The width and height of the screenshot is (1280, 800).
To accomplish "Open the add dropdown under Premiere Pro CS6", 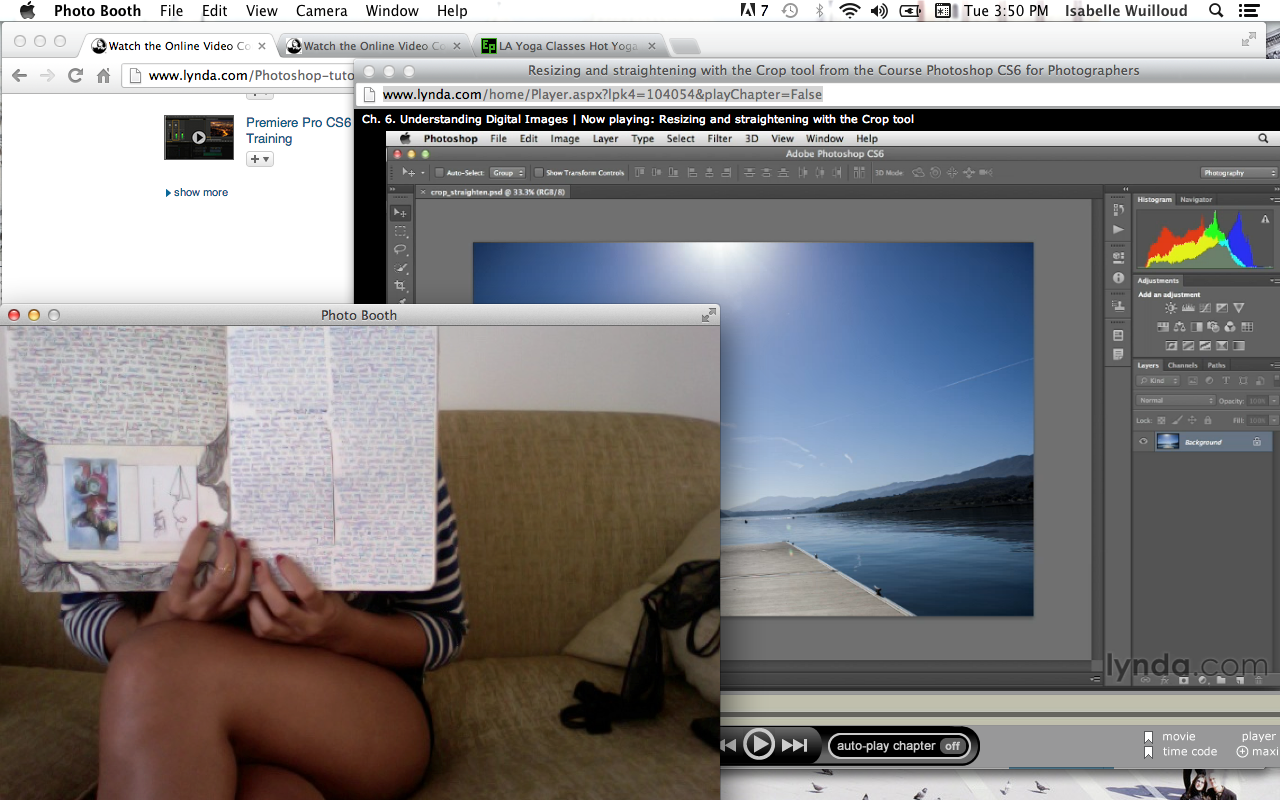I will tap(259, 159).
